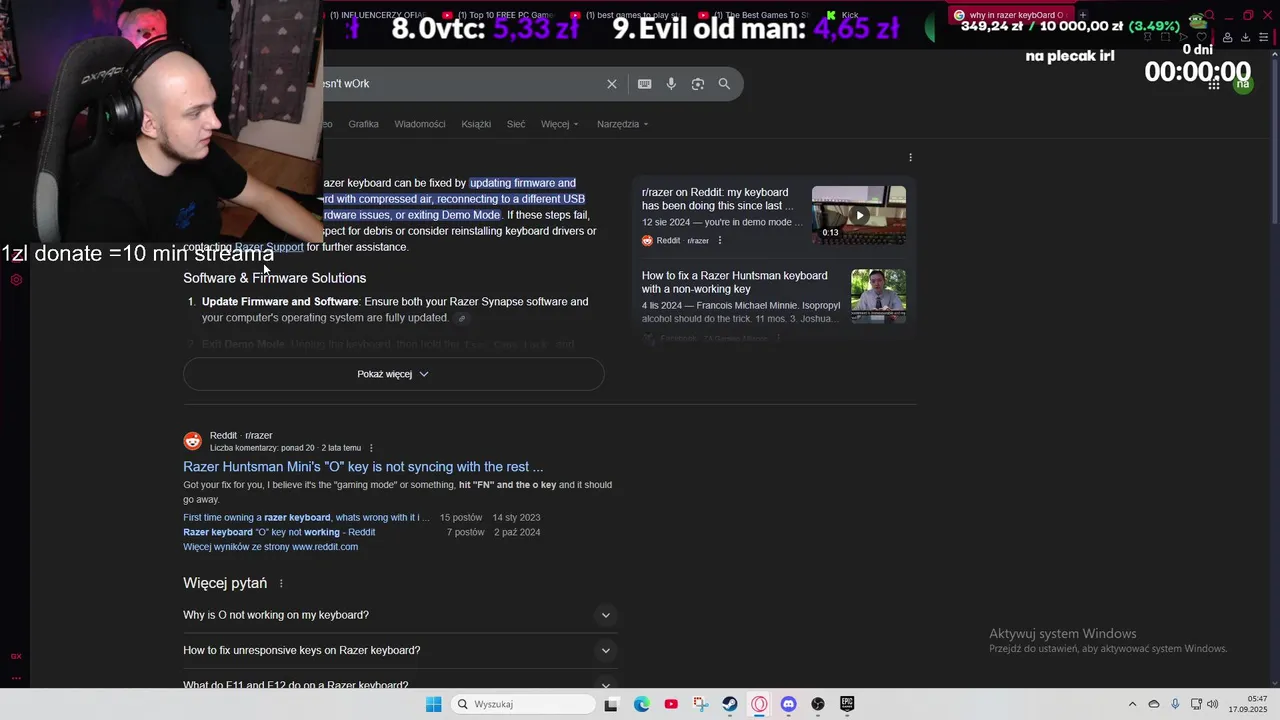Image resolution: width=1280 pixels, height=720 pixels.
Task: Open volume control in system tray
Action: click(1213, 704)
